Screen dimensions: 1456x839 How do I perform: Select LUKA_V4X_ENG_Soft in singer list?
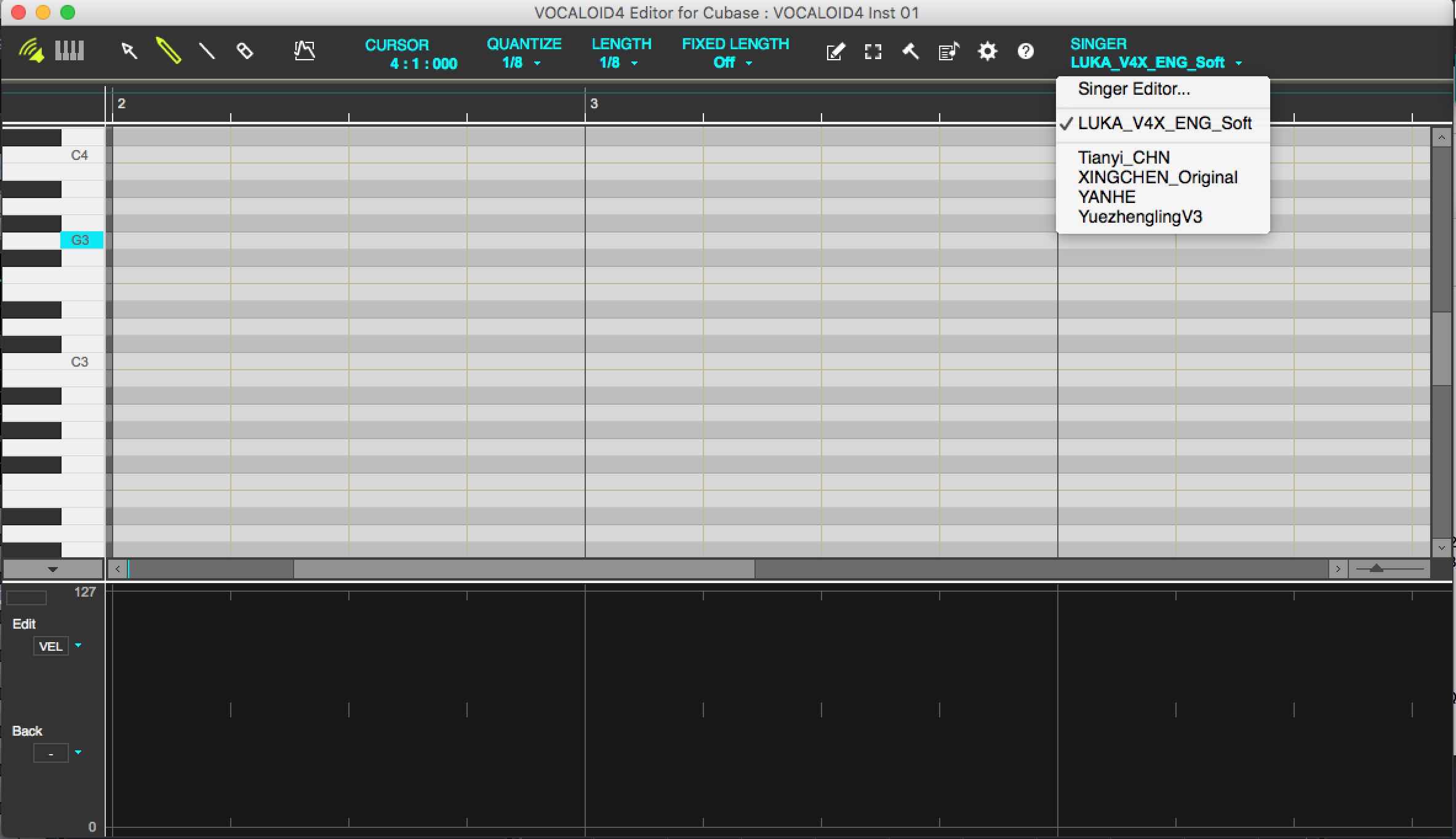tap(1162, 124)
